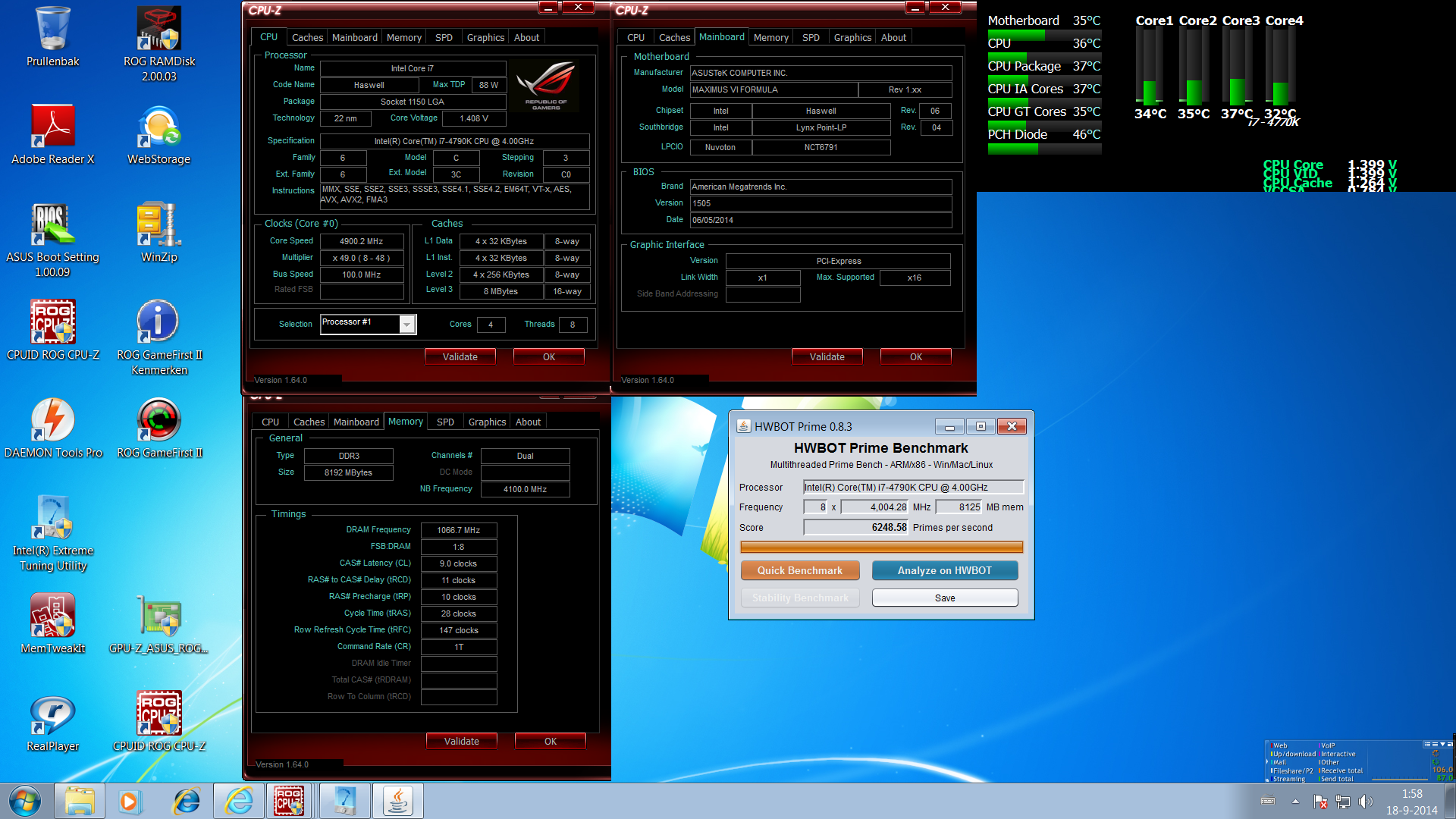Select Mainboard tab in Memory CPU-Z window
Viewport: 1456px width, 819px height.
coord(356,422)
